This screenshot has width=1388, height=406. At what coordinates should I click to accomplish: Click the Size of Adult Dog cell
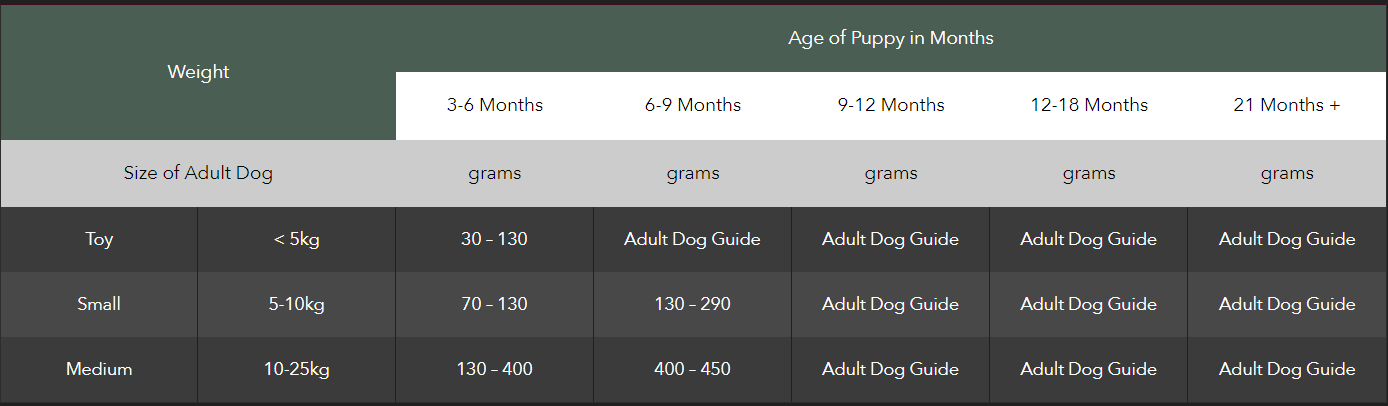click(198, 173)
